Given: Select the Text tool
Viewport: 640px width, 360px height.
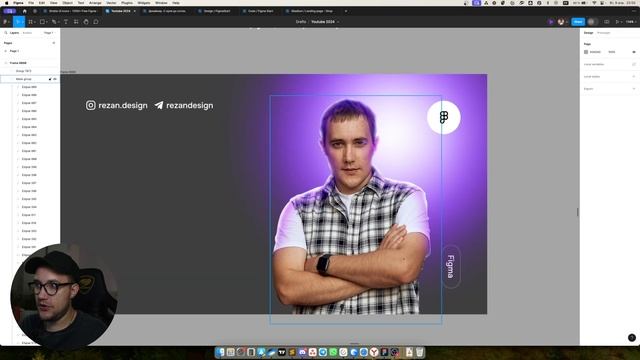Looking at the screenshot, I should coord(66,22).
